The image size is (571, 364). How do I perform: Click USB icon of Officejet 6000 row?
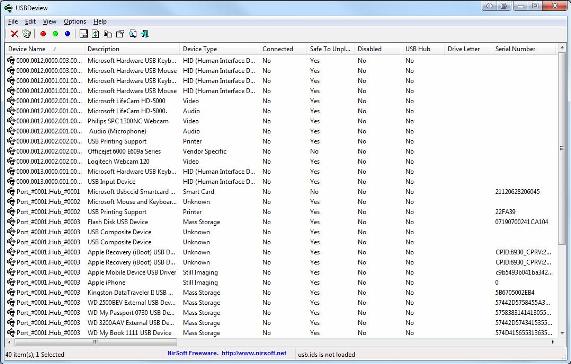click(x=11, y=151)
